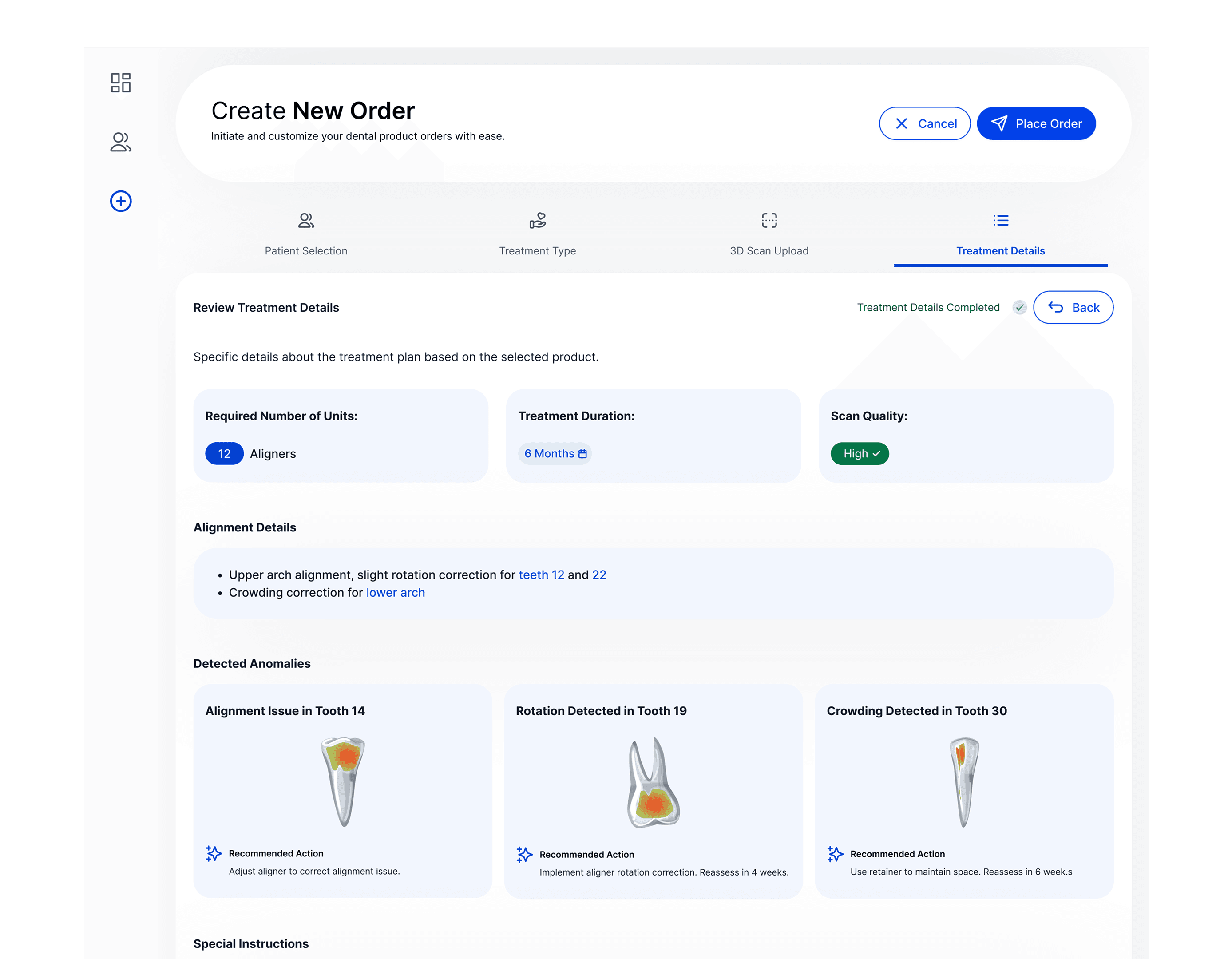1232x959 pixels.
Task: Select the Tooth 30 crowding image
Action: tap(964, 782)
